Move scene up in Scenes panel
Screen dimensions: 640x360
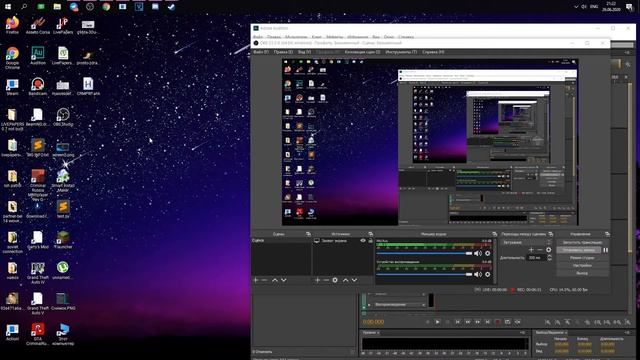point(275,280)
